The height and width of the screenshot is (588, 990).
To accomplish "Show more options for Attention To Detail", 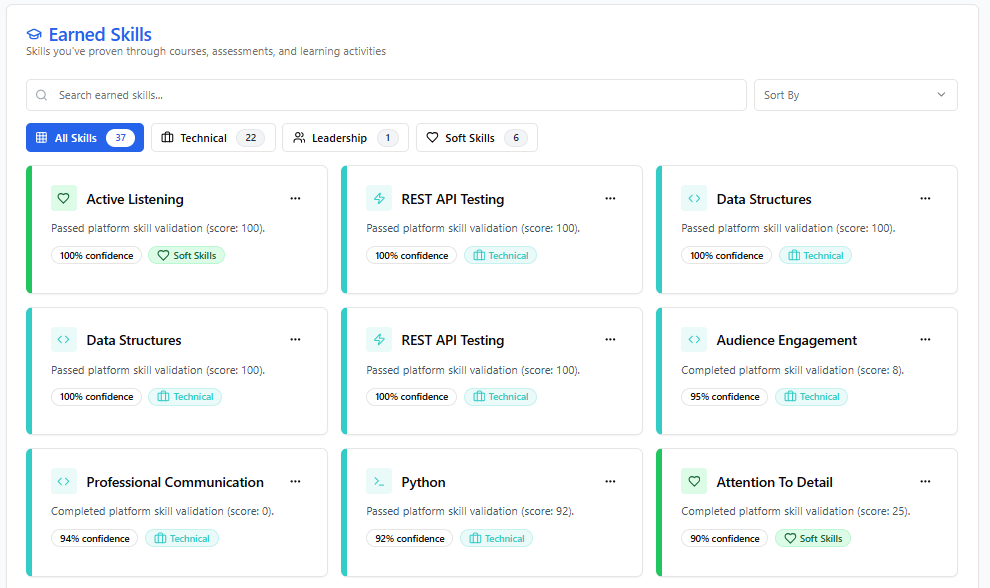I will (925, 482).
